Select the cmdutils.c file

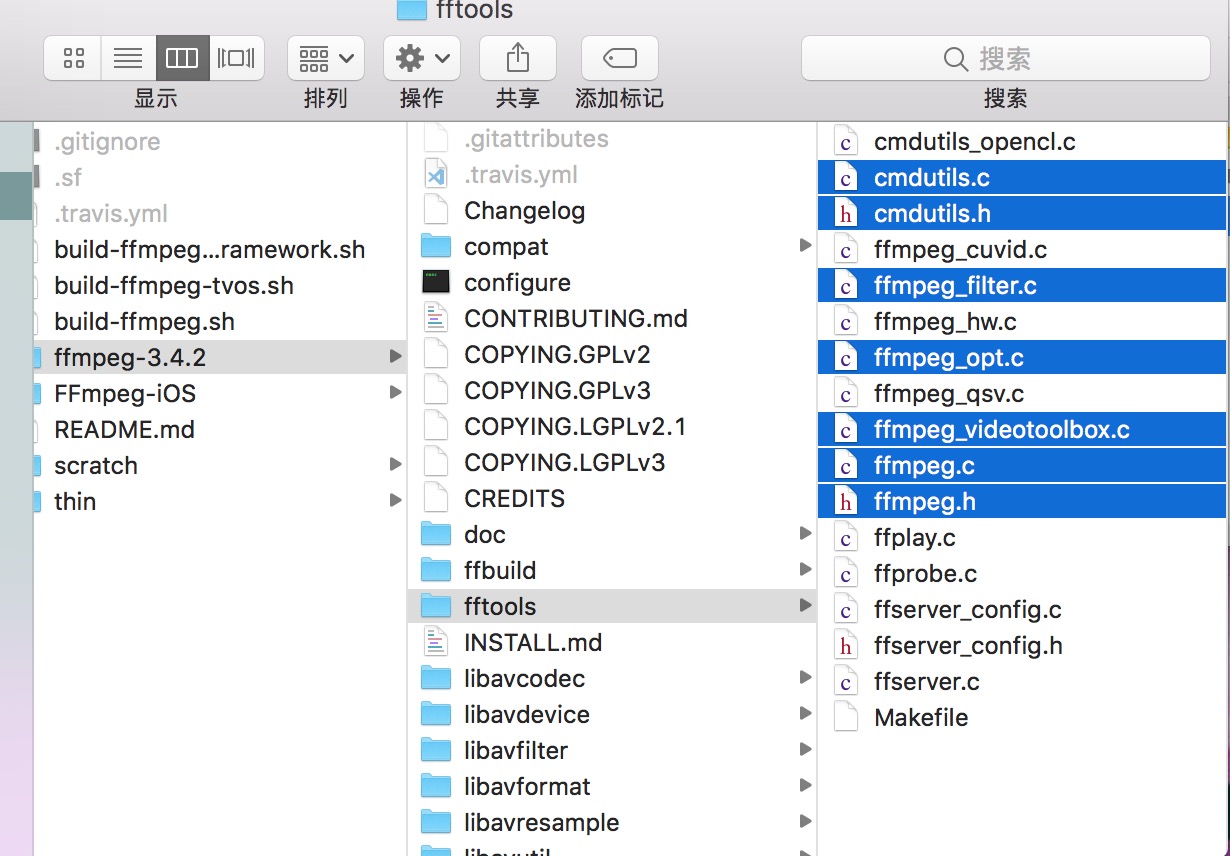click(1024, 178)
